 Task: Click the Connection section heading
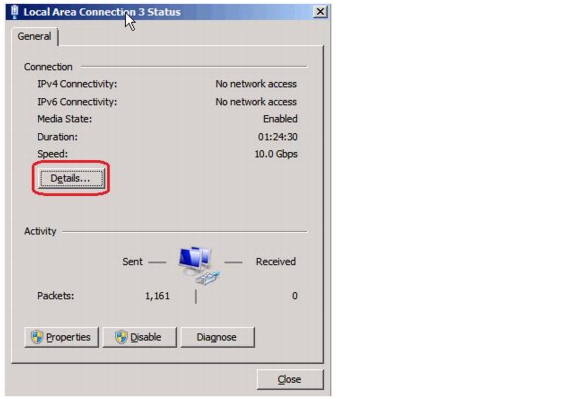[x=48, y=67]
